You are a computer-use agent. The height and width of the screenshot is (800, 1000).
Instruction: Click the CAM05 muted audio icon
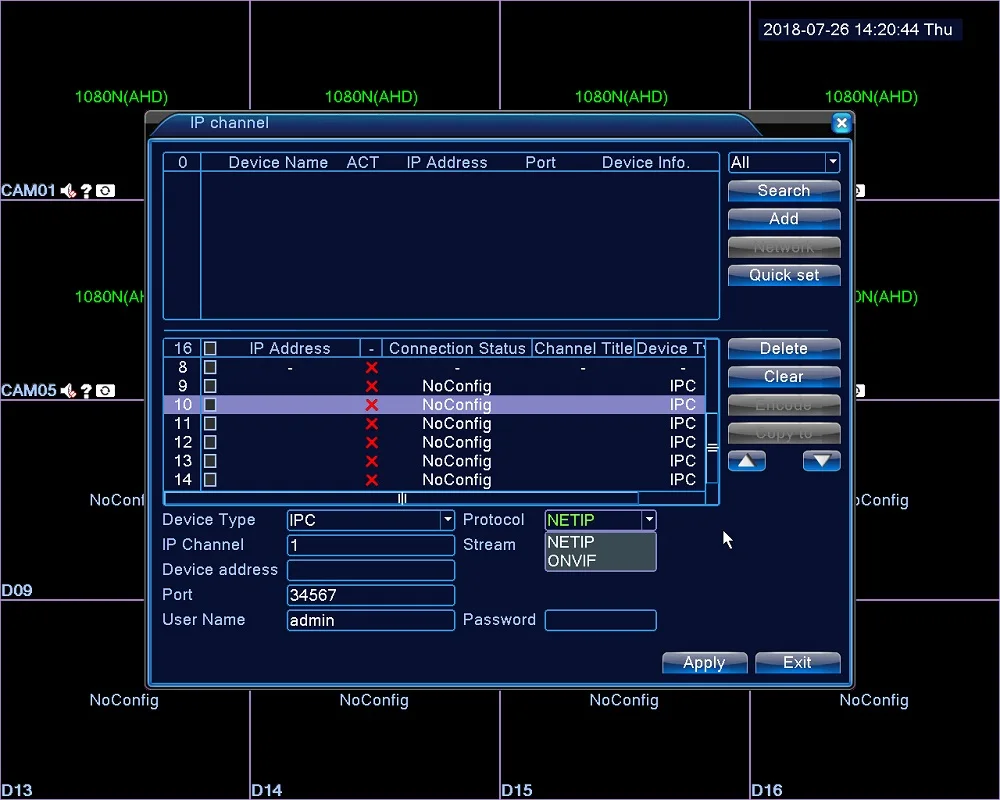[x=68, y=390]
